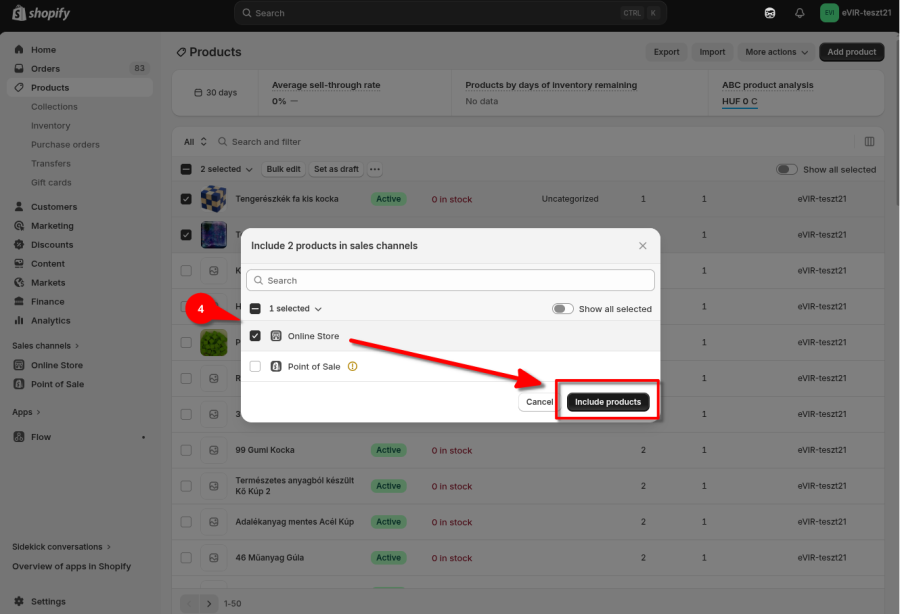Click the magnifier icon in the top search bar
This screenshot has height=614, width=900.
coord(247,13)
